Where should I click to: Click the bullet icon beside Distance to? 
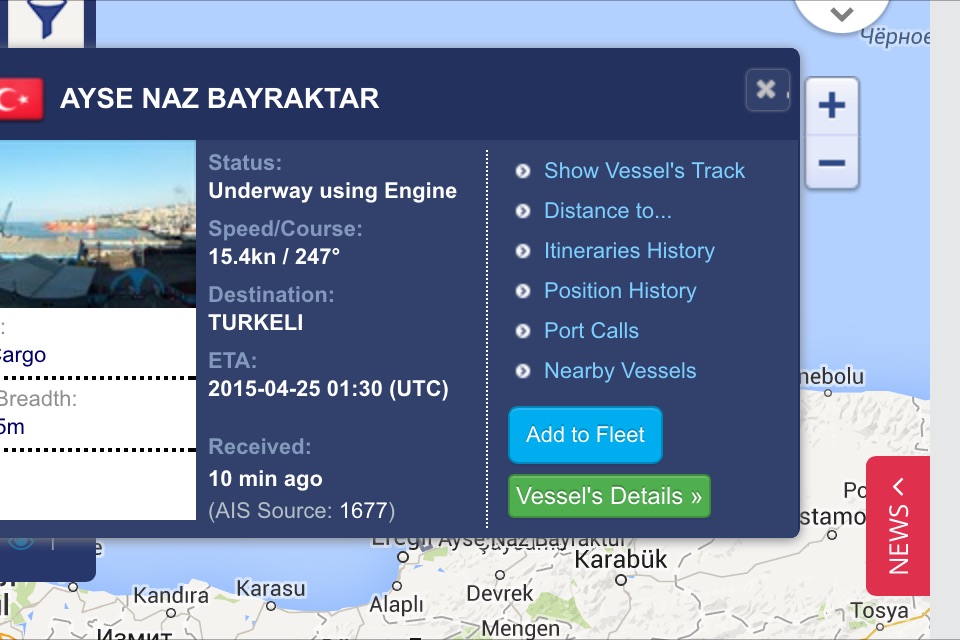523,211
